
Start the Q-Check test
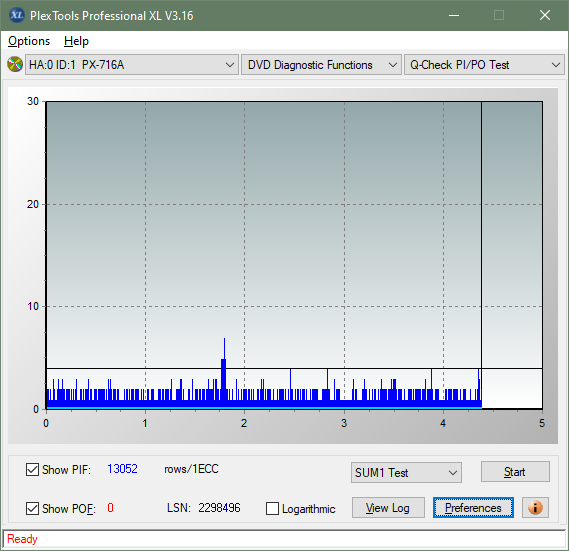[x=515, y=472]
